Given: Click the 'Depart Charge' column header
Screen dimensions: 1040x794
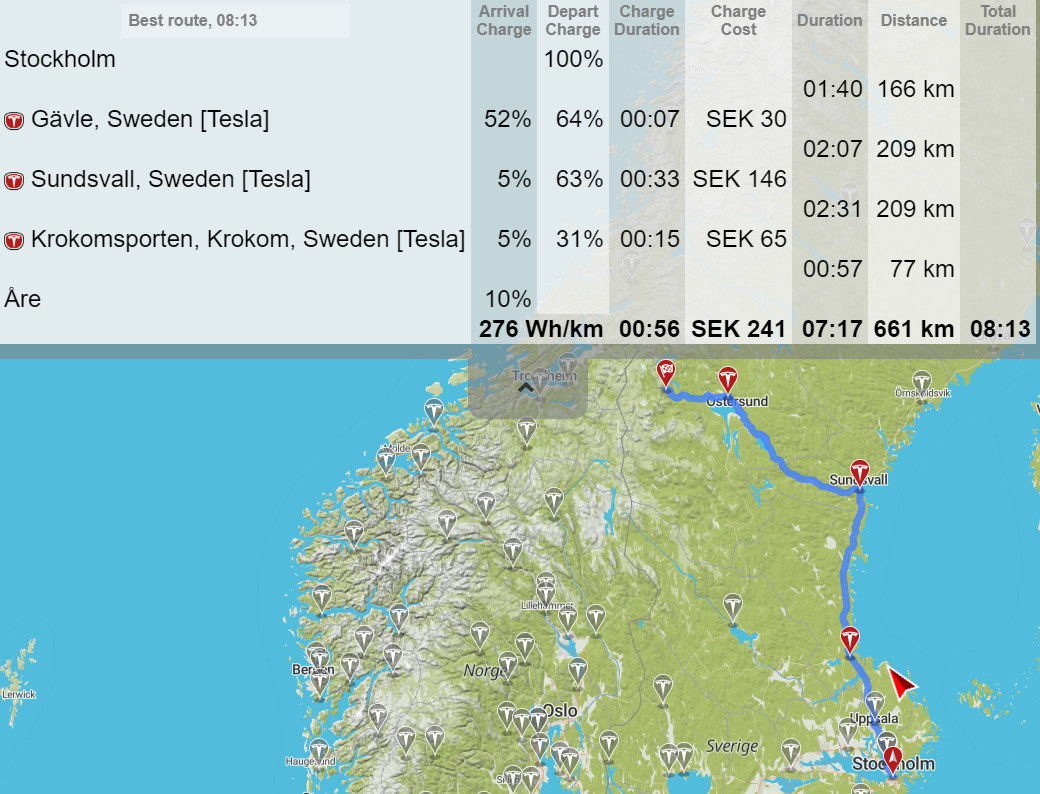Looking at the screenshot, I should tap(573, 21).
